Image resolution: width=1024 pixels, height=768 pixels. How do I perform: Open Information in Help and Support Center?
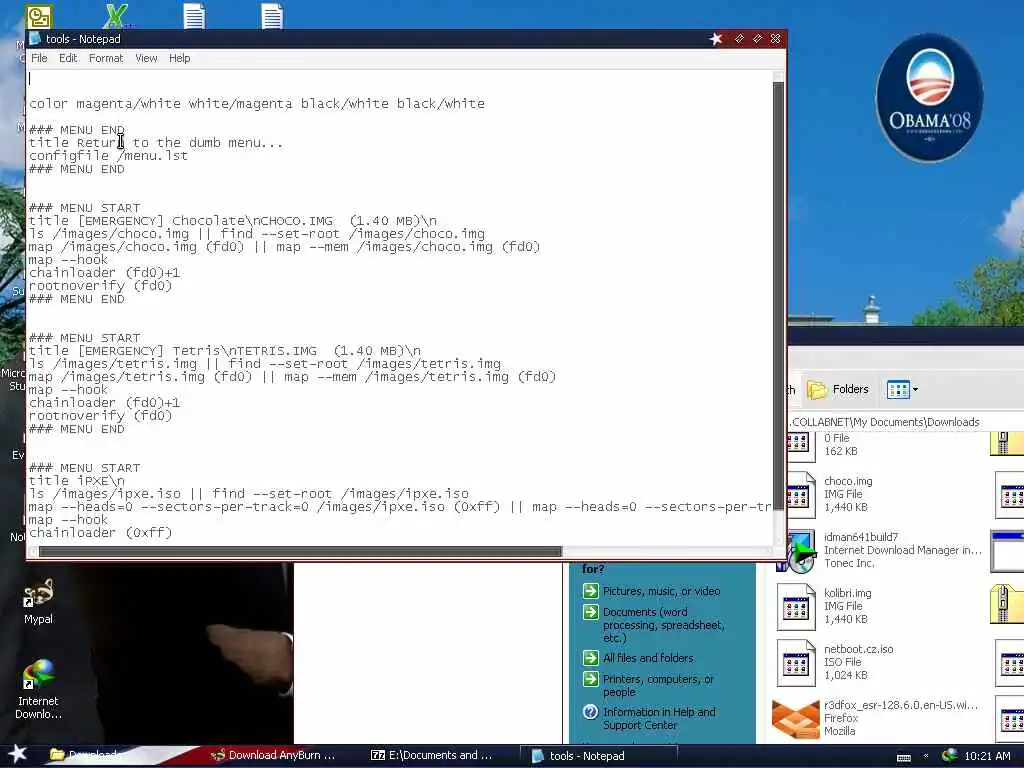[659, 718]
